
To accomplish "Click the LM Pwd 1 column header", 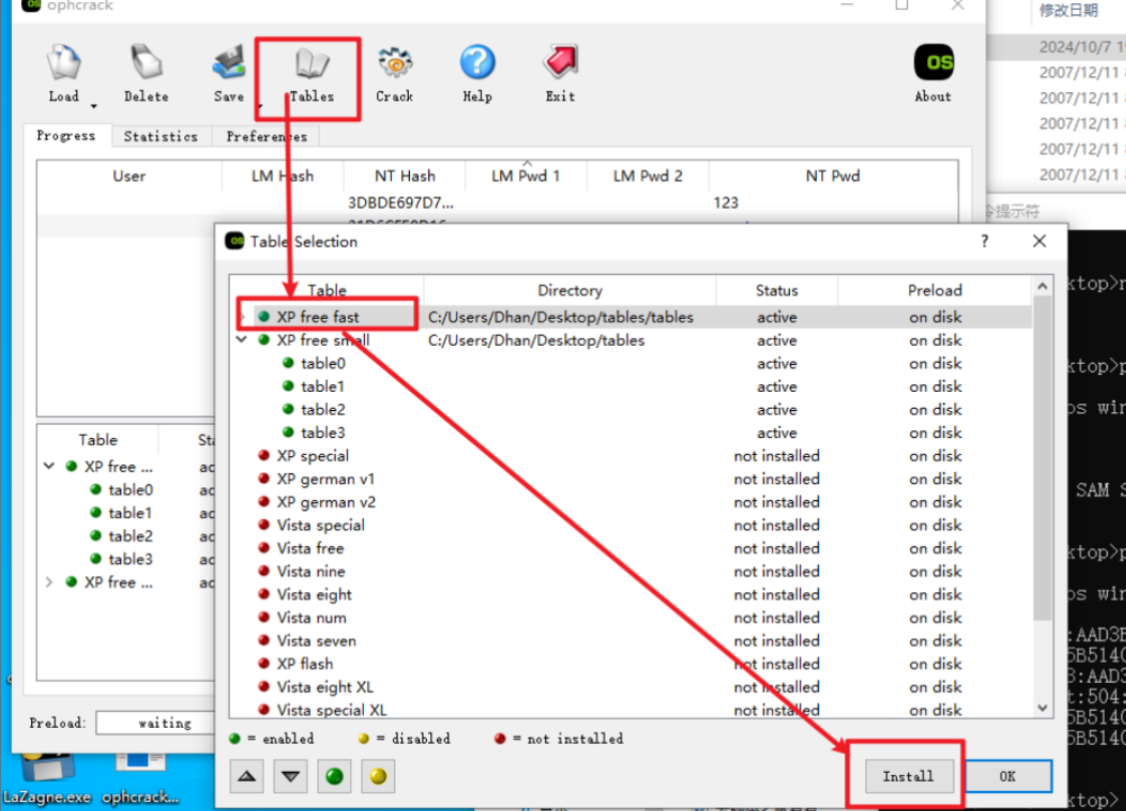I will coord(526,176).
